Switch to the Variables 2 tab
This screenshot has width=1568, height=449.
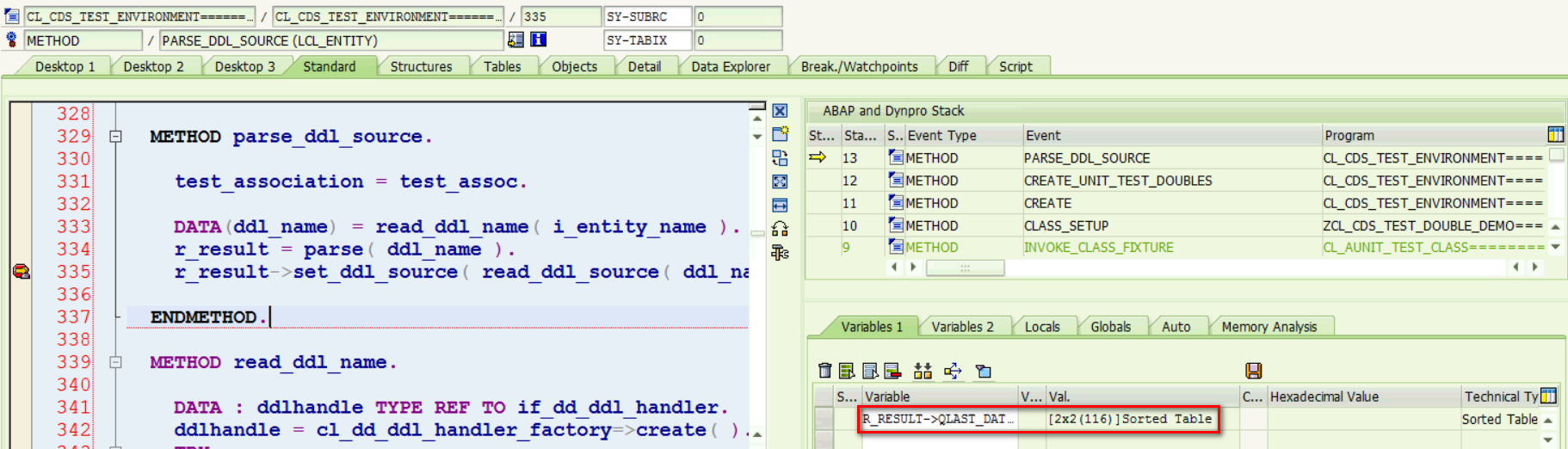pos(963,327)
